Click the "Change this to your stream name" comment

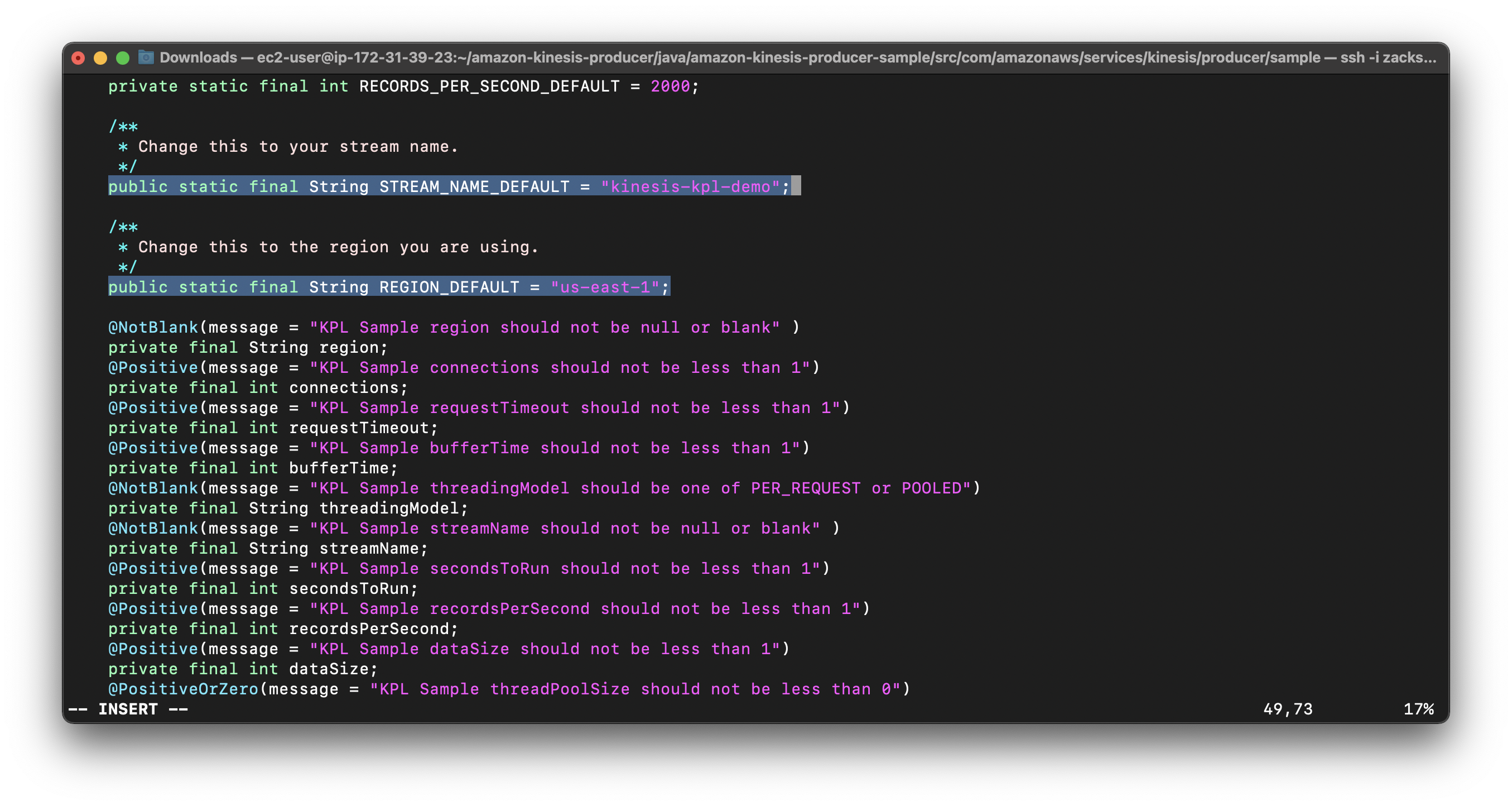[x=297, y=147]
